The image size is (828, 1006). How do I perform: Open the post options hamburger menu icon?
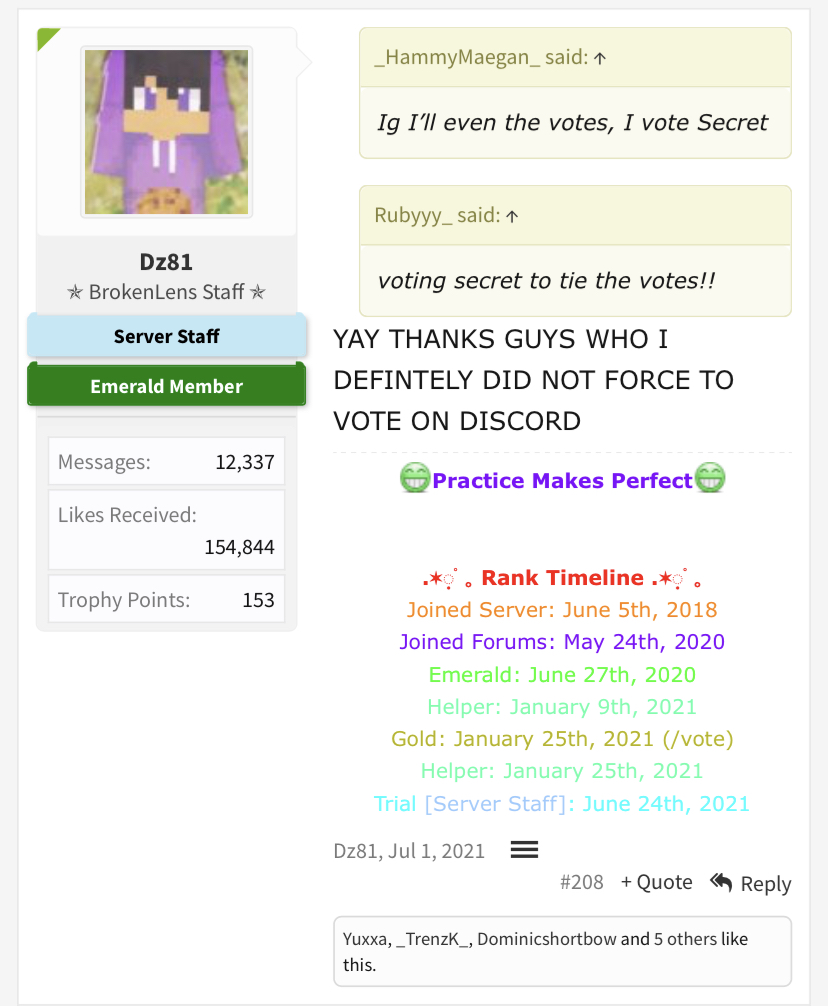tap(524, 850)
